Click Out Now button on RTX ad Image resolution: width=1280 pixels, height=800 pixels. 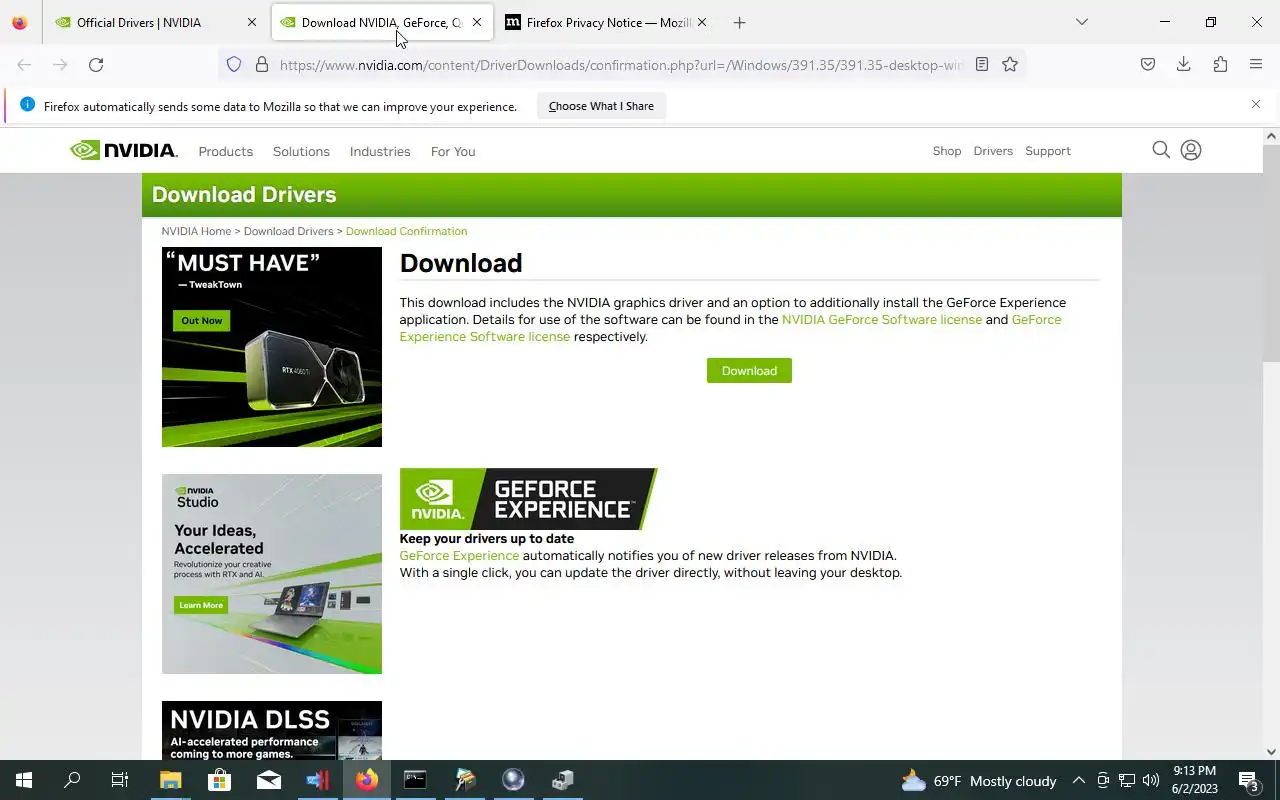pos(202,320)
